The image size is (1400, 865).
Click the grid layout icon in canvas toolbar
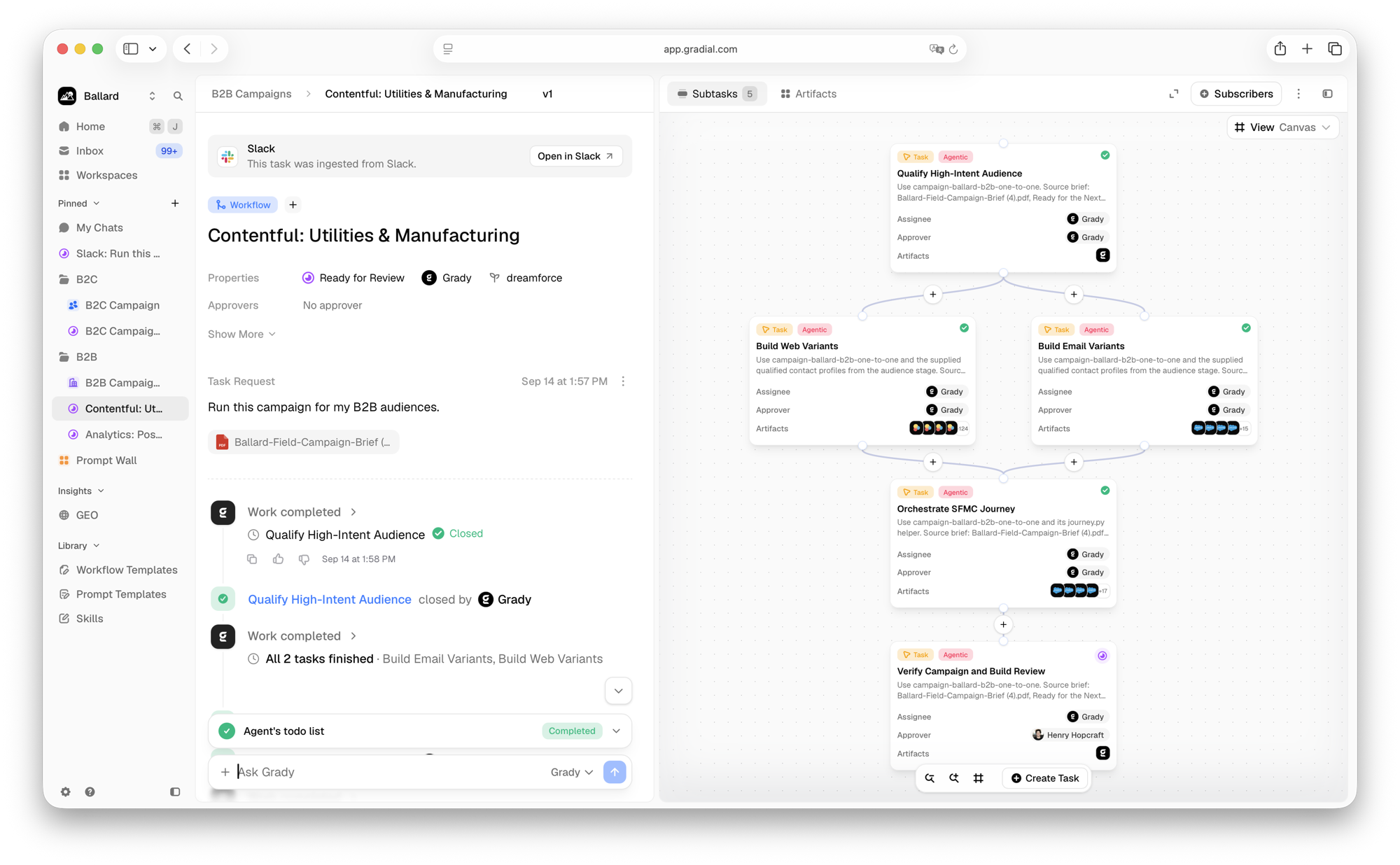coord(979,778)
